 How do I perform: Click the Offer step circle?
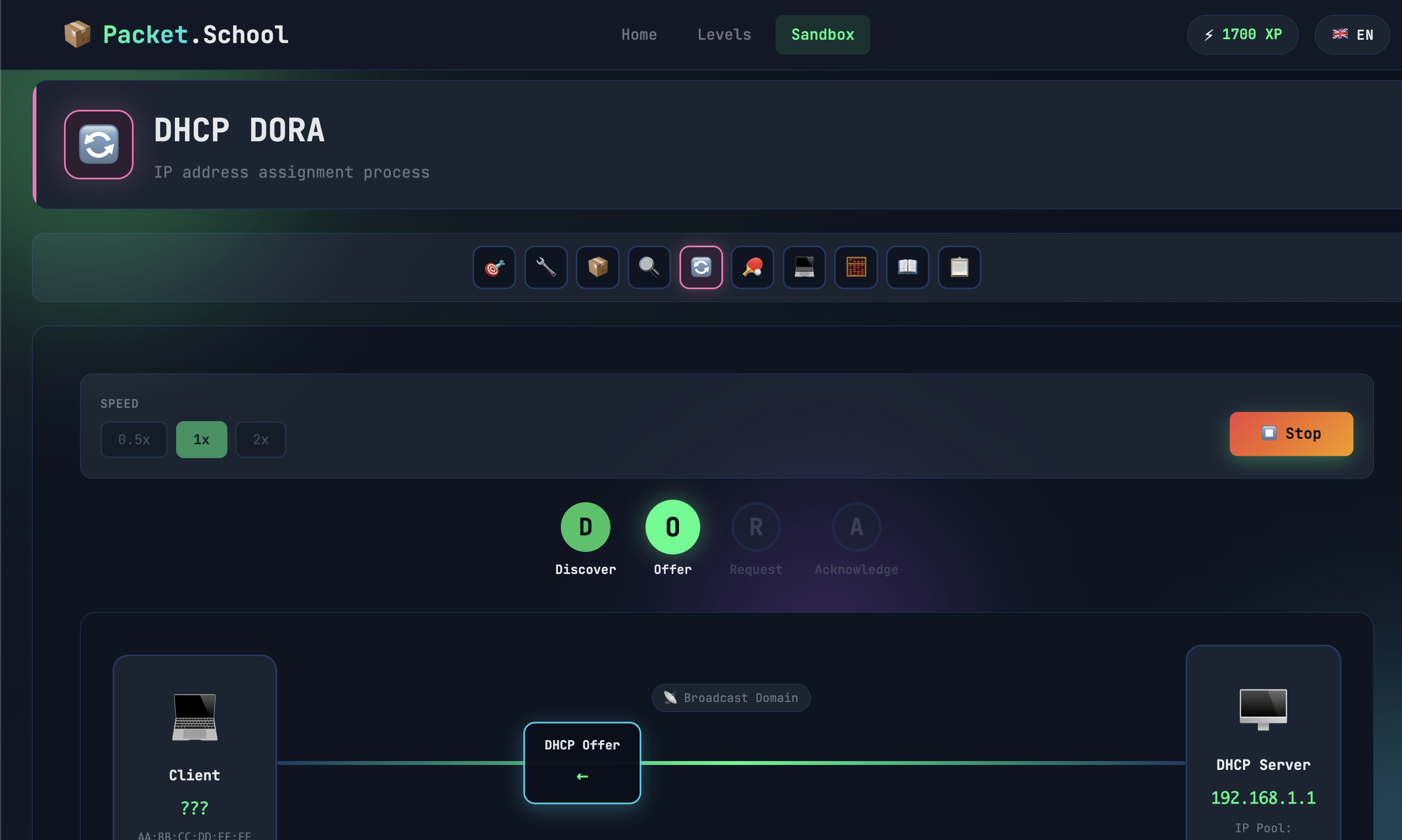(x=672, y=527)
